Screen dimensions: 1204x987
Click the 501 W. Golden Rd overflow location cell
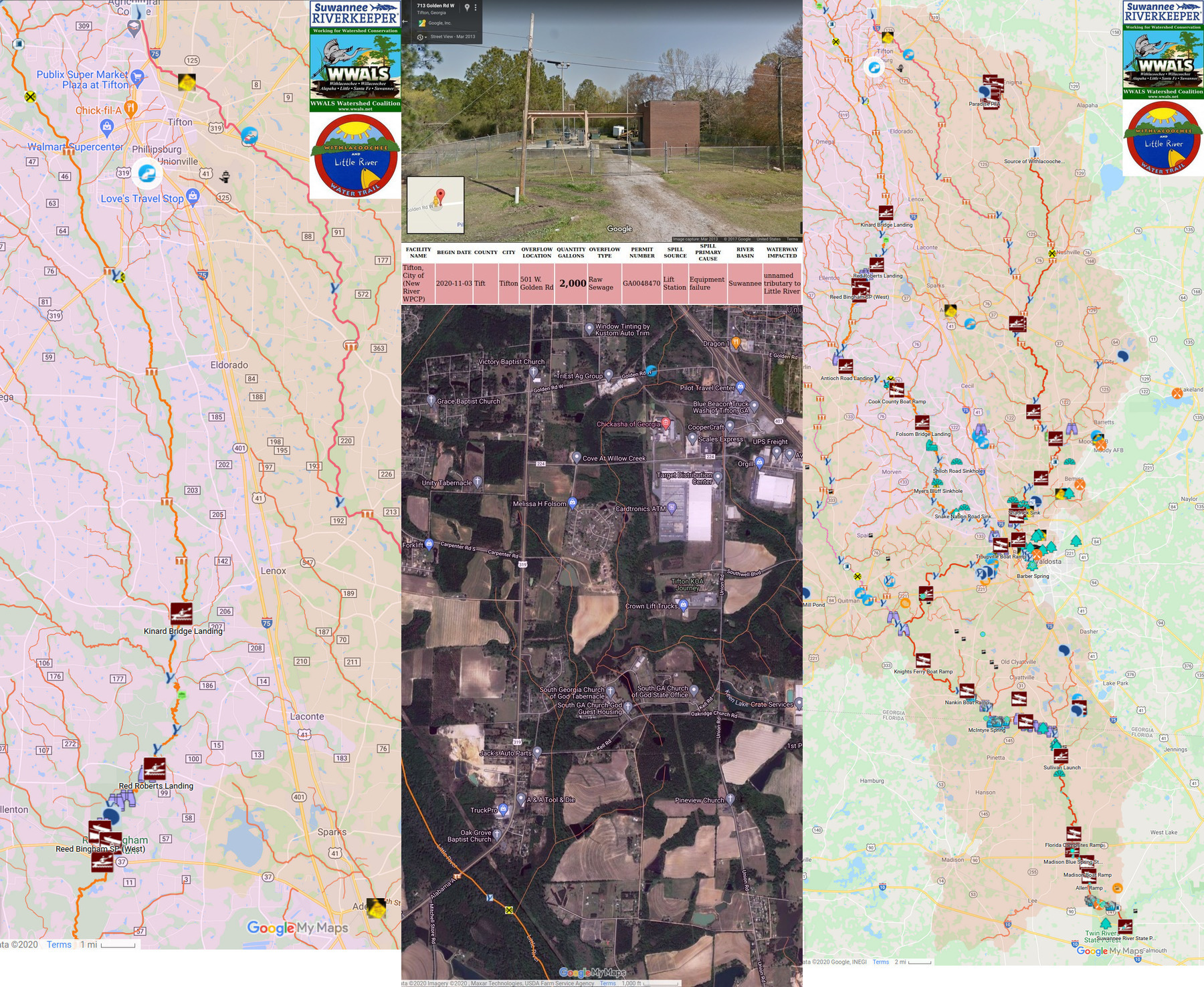(536, 284)
